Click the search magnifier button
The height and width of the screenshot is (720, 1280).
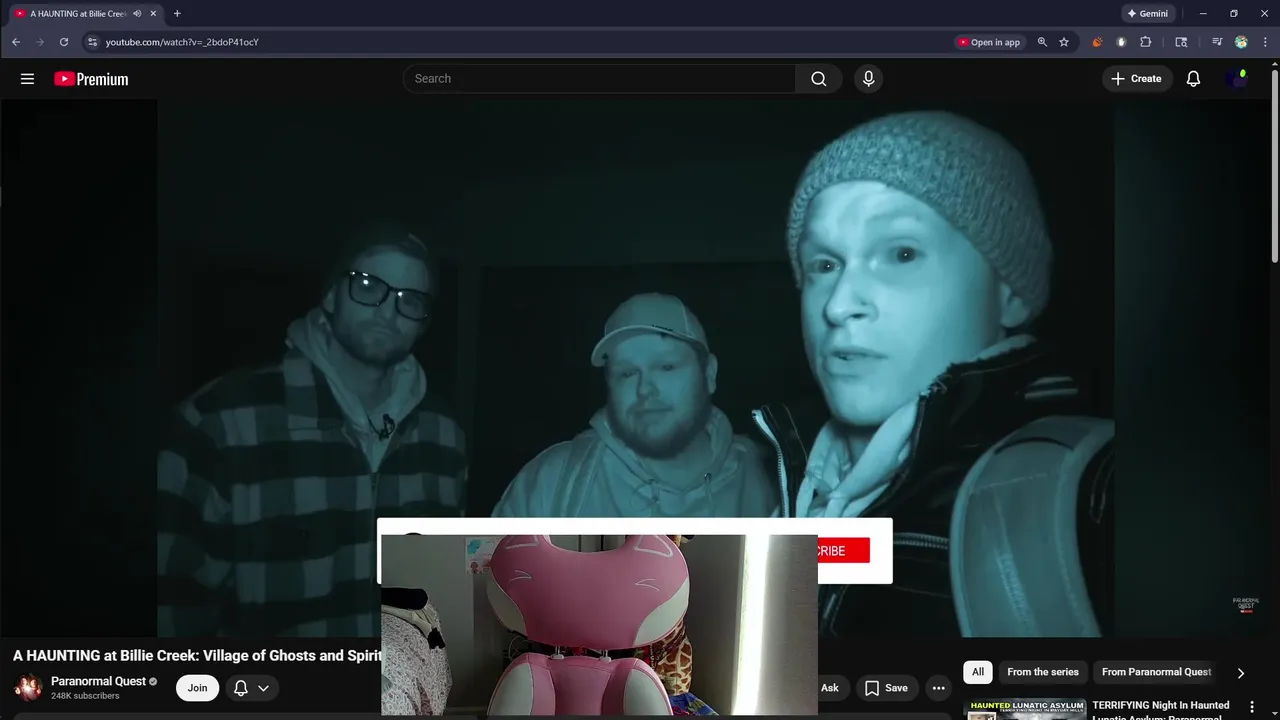819,79
